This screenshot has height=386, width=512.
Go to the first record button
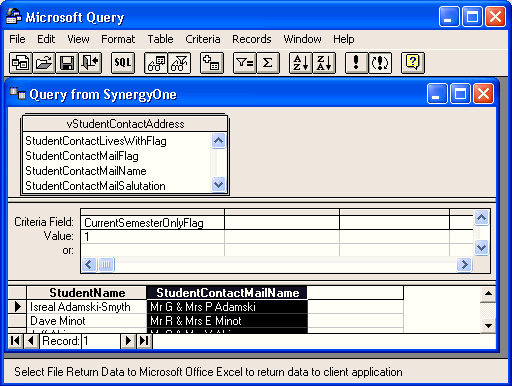coord(15,341)
